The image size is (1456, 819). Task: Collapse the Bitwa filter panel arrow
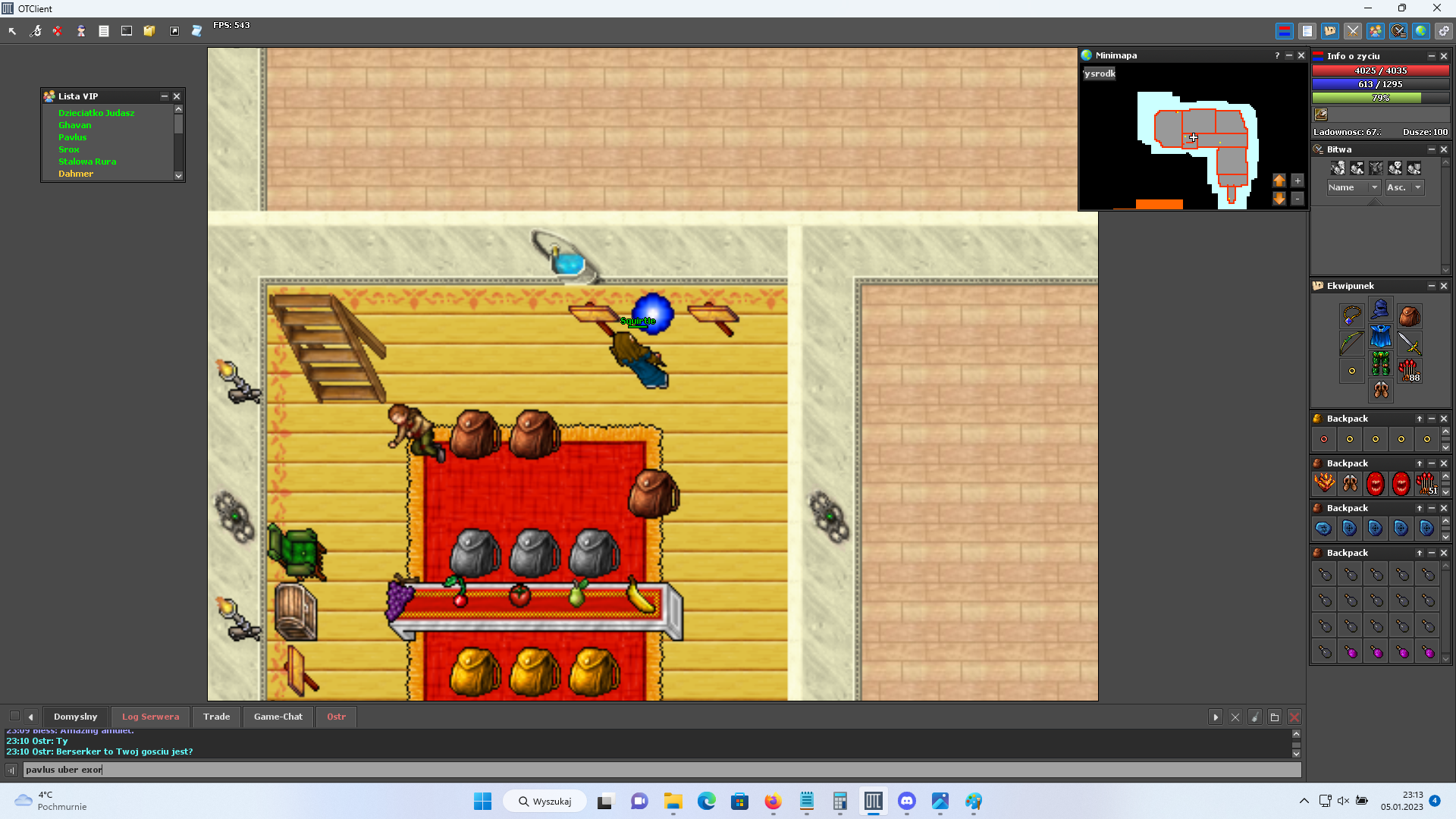pos(1374,201)
